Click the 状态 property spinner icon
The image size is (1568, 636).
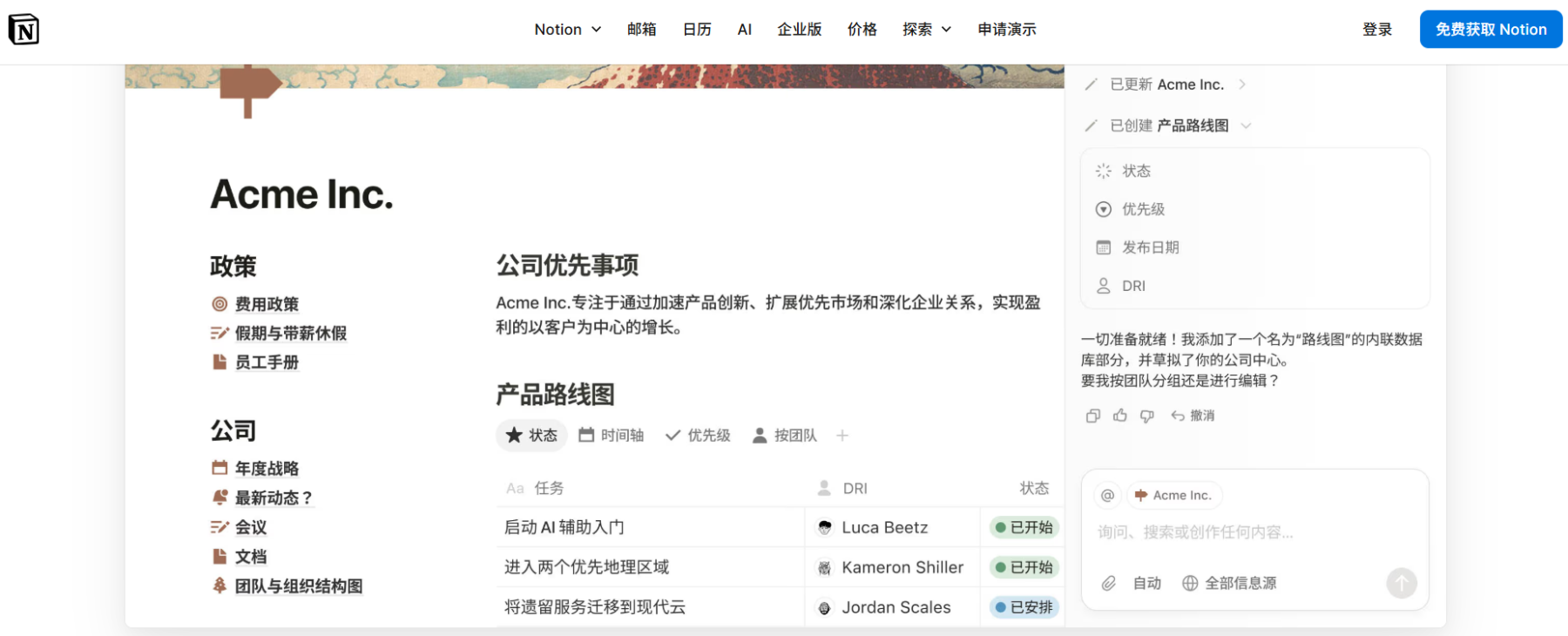[x=1104, y=171]
